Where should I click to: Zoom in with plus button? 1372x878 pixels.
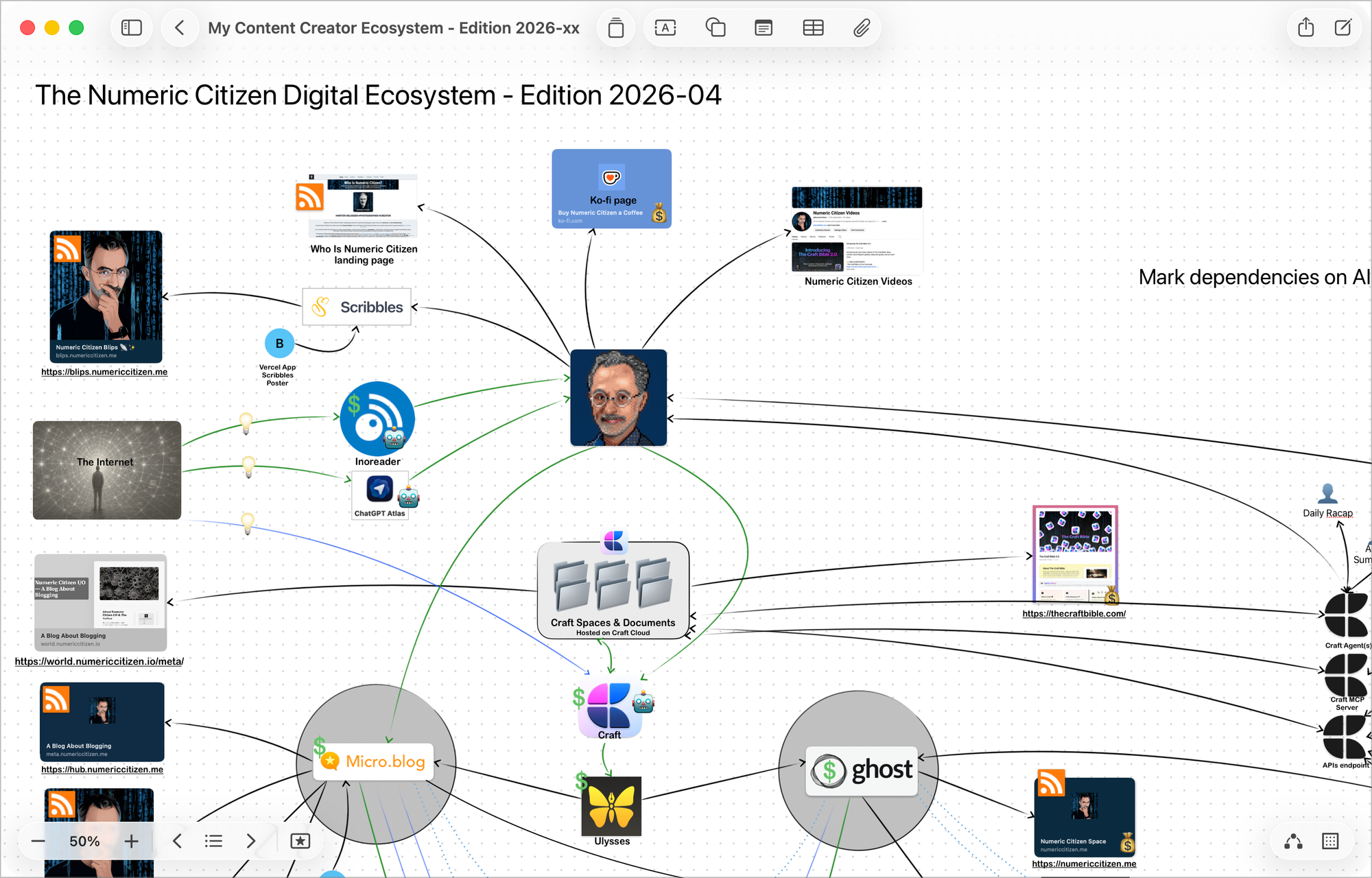[131, 841]
